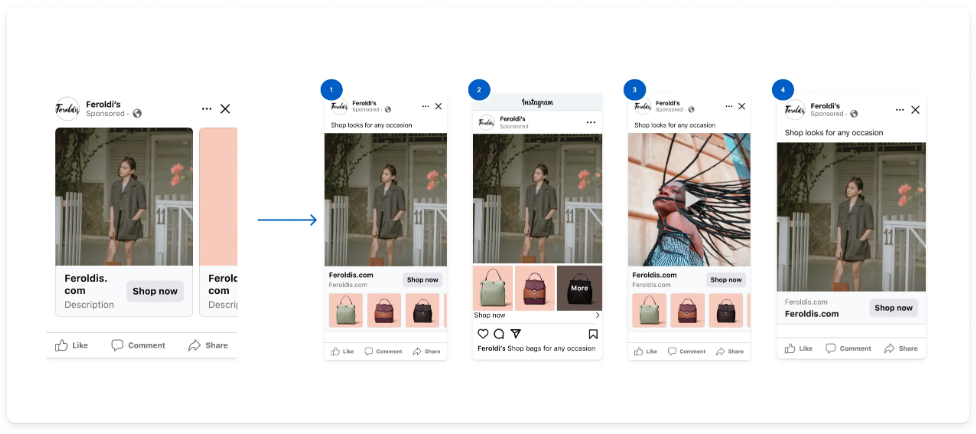Select green bag thumbnail in ad variant 3

pos(649,310)
